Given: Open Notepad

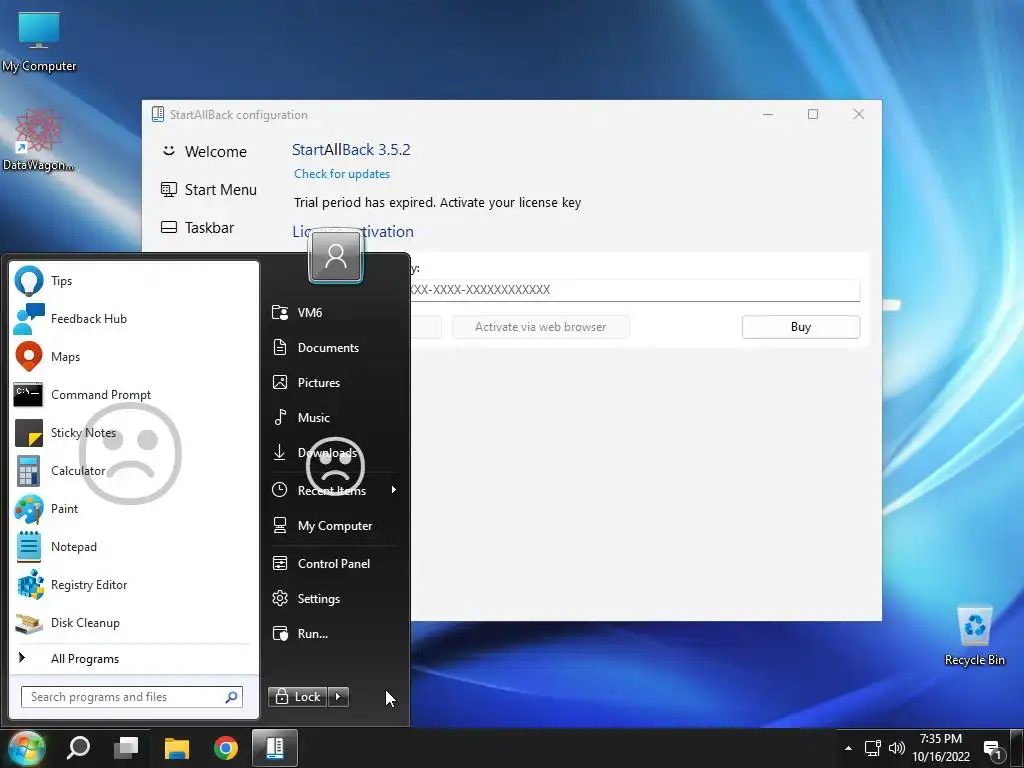Looking at the screenshot, I should (134, 547).
